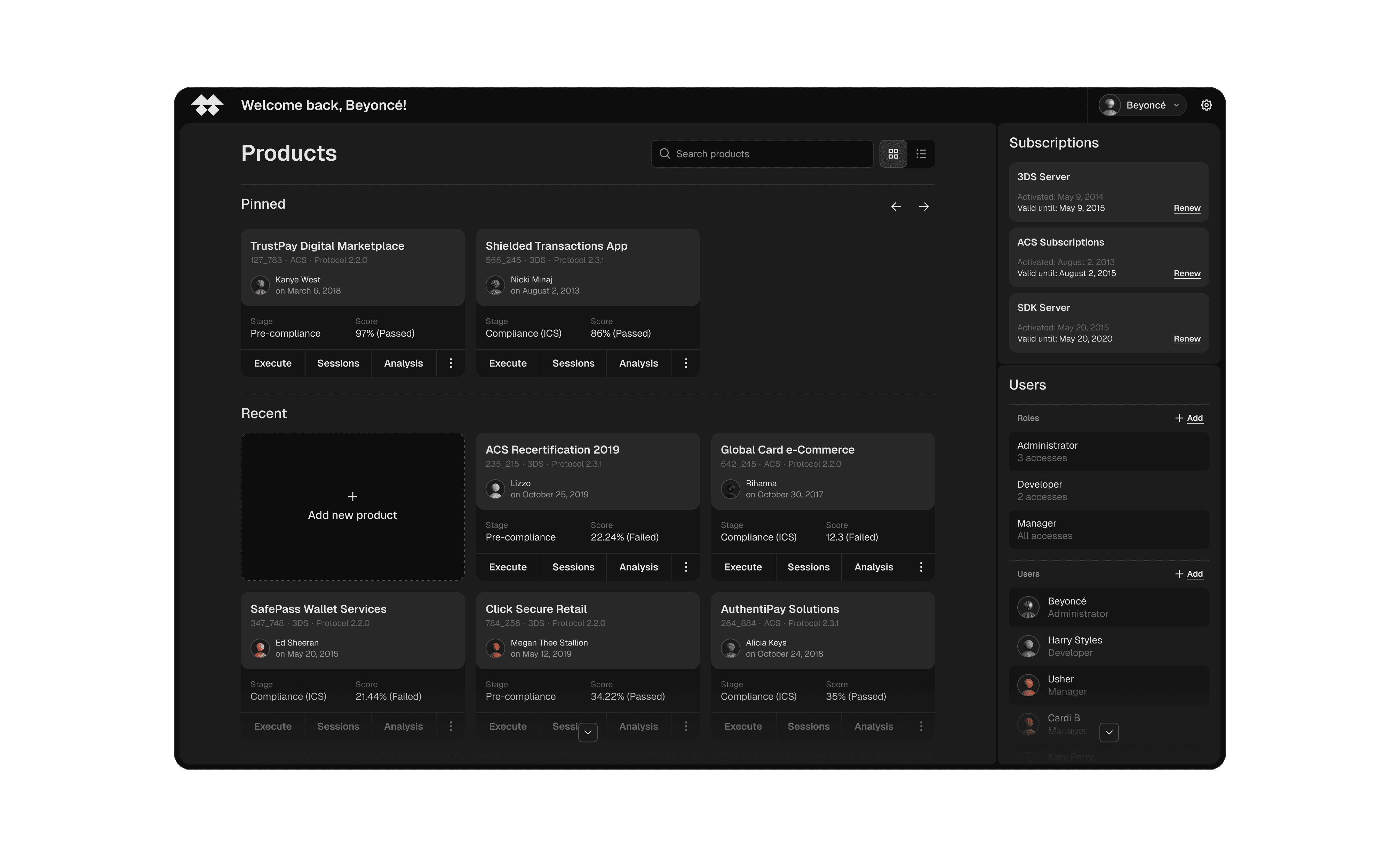The width and height of the screenshot is (1400, 857).
Task: Expand more recent products chevron
Action: pos(588,732)
